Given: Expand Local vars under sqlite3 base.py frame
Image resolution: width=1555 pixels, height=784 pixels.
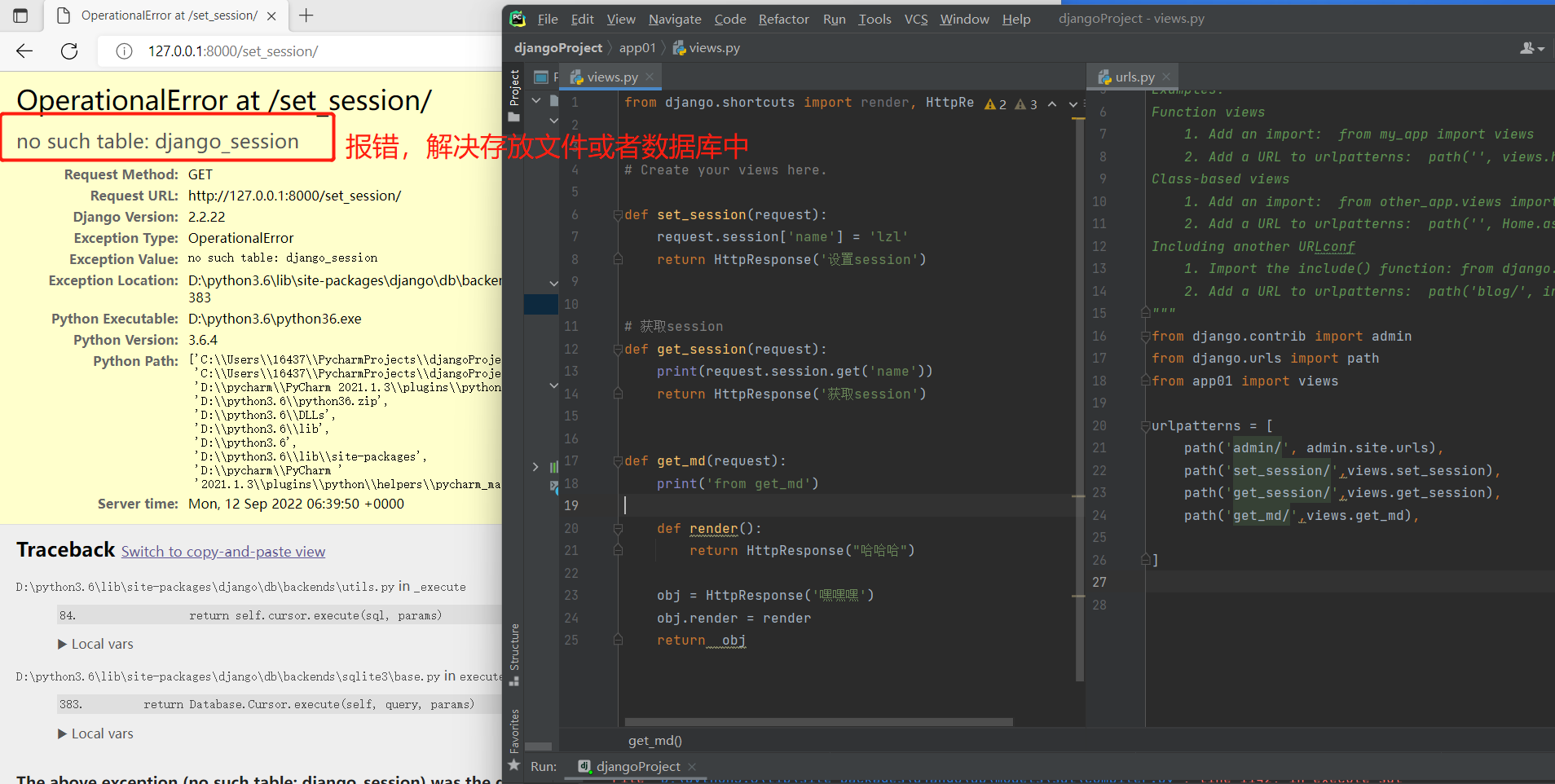Looking at the screenshot, I should [x=95, y=733].
